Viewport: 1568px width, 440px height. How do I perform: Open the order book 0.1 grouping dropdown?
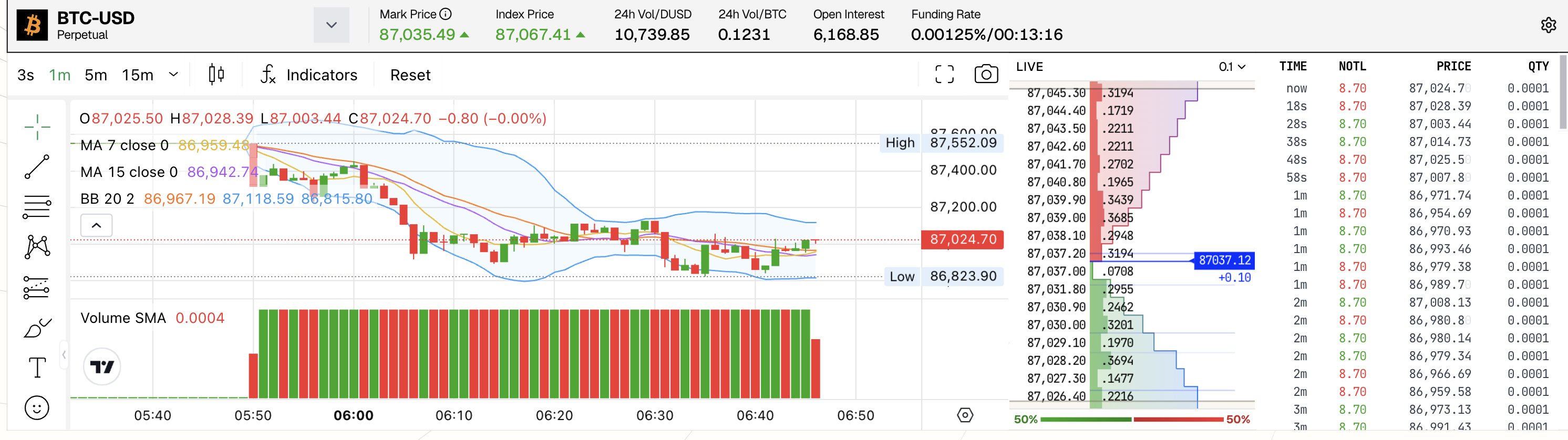coord(1232,67)
